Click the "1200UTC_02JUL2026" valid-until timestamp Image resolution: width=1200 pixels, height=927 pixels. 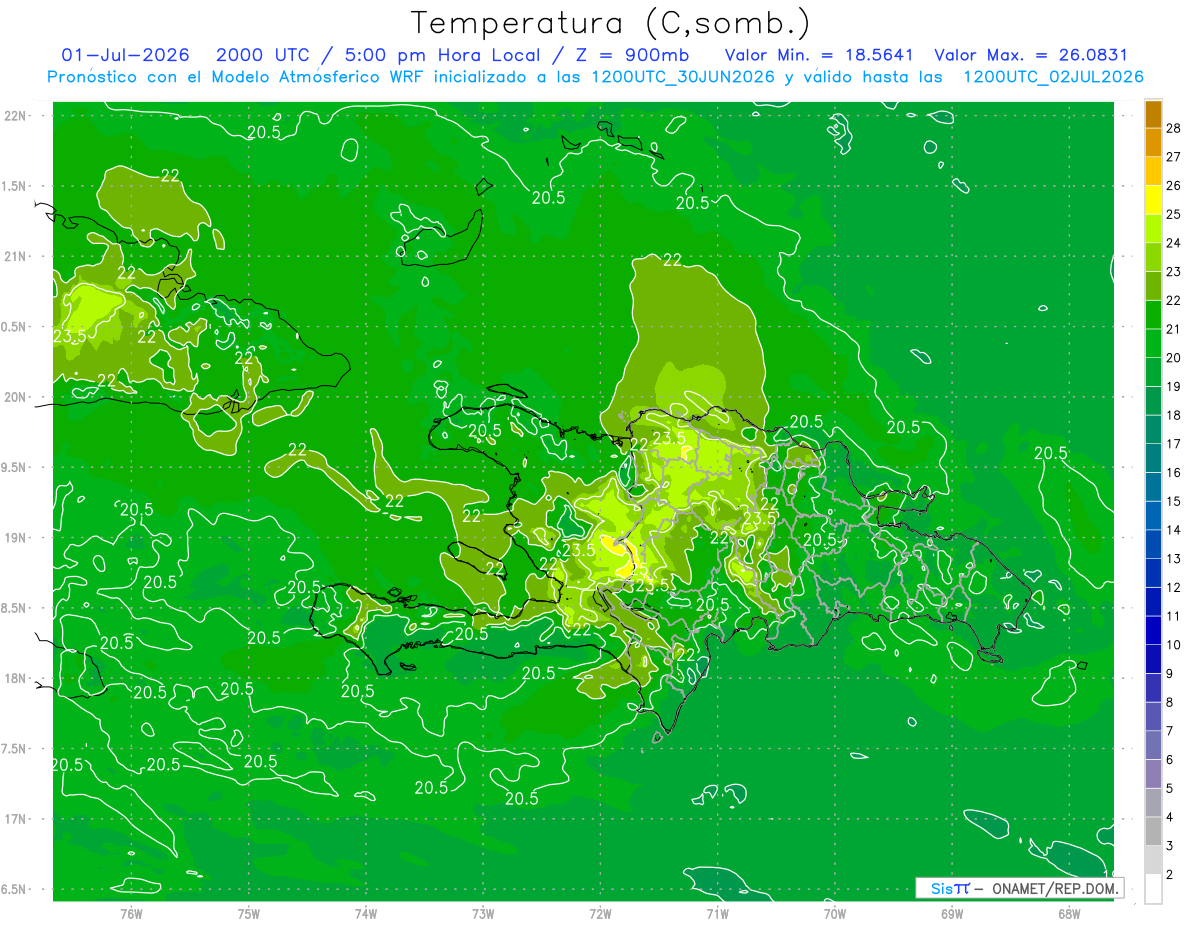point(1053,77)
